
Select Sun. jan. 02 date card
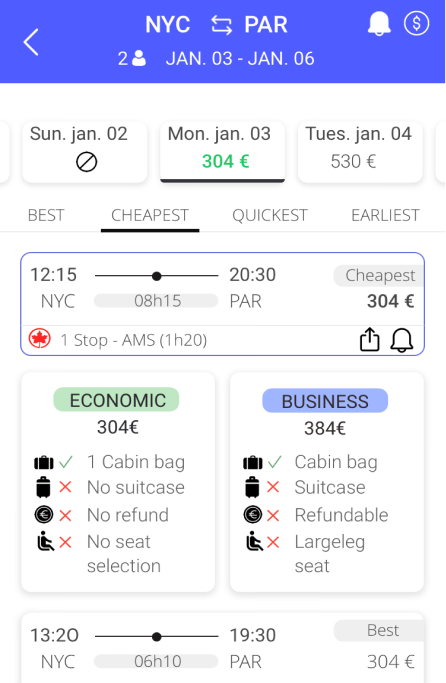pos(84,152)
